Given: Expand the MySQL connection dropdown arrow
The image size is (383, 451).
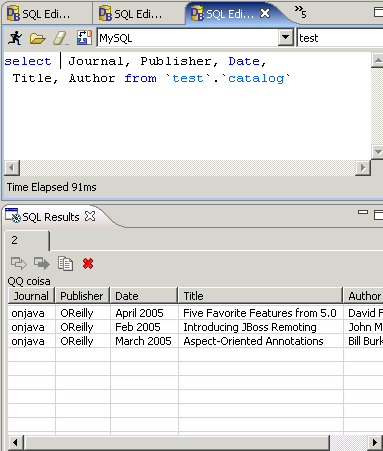Looking at the screenshot, I should (285, 37).
